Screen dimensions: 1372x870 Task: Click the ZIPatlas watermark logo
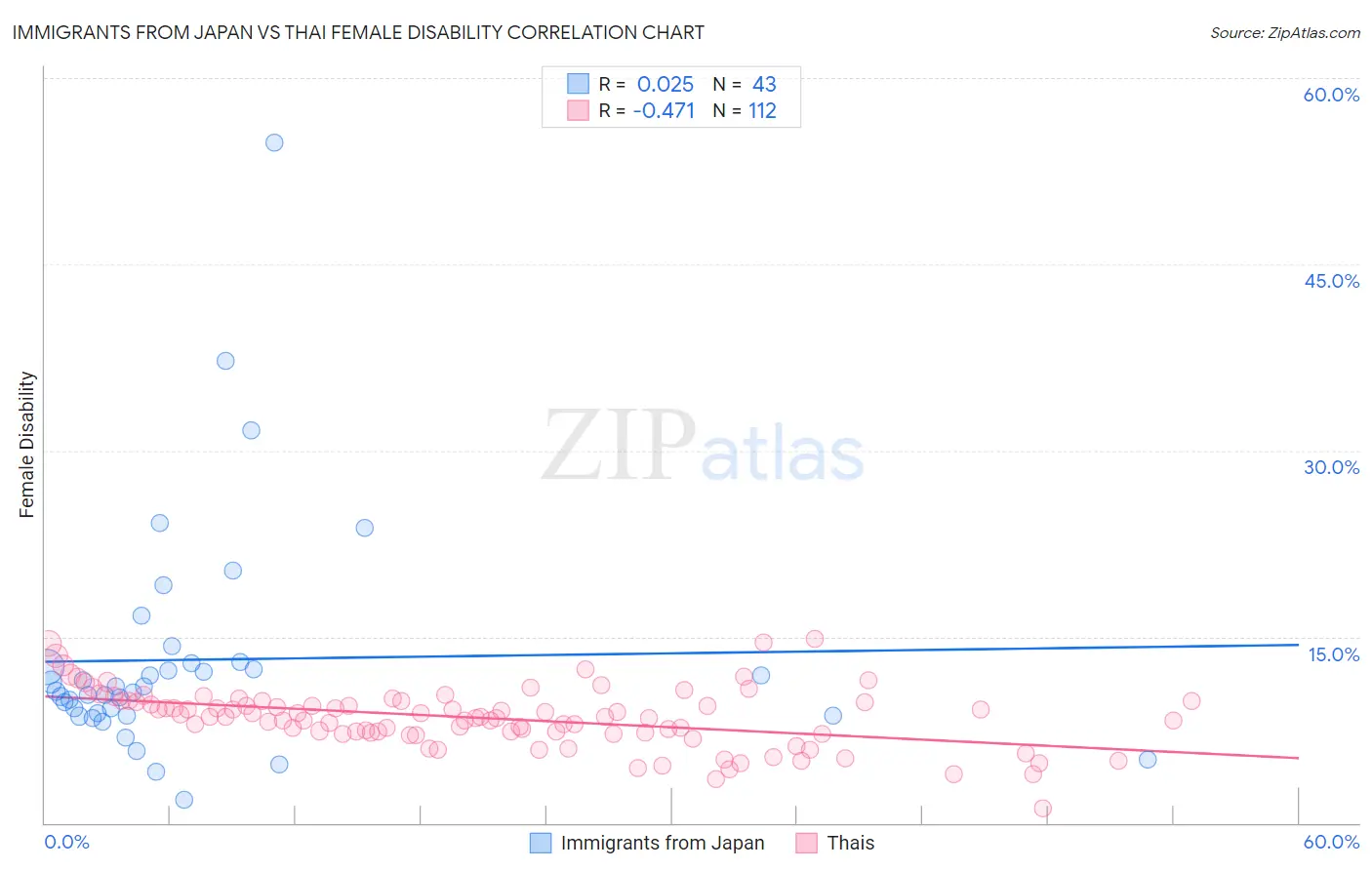(703, 446)
